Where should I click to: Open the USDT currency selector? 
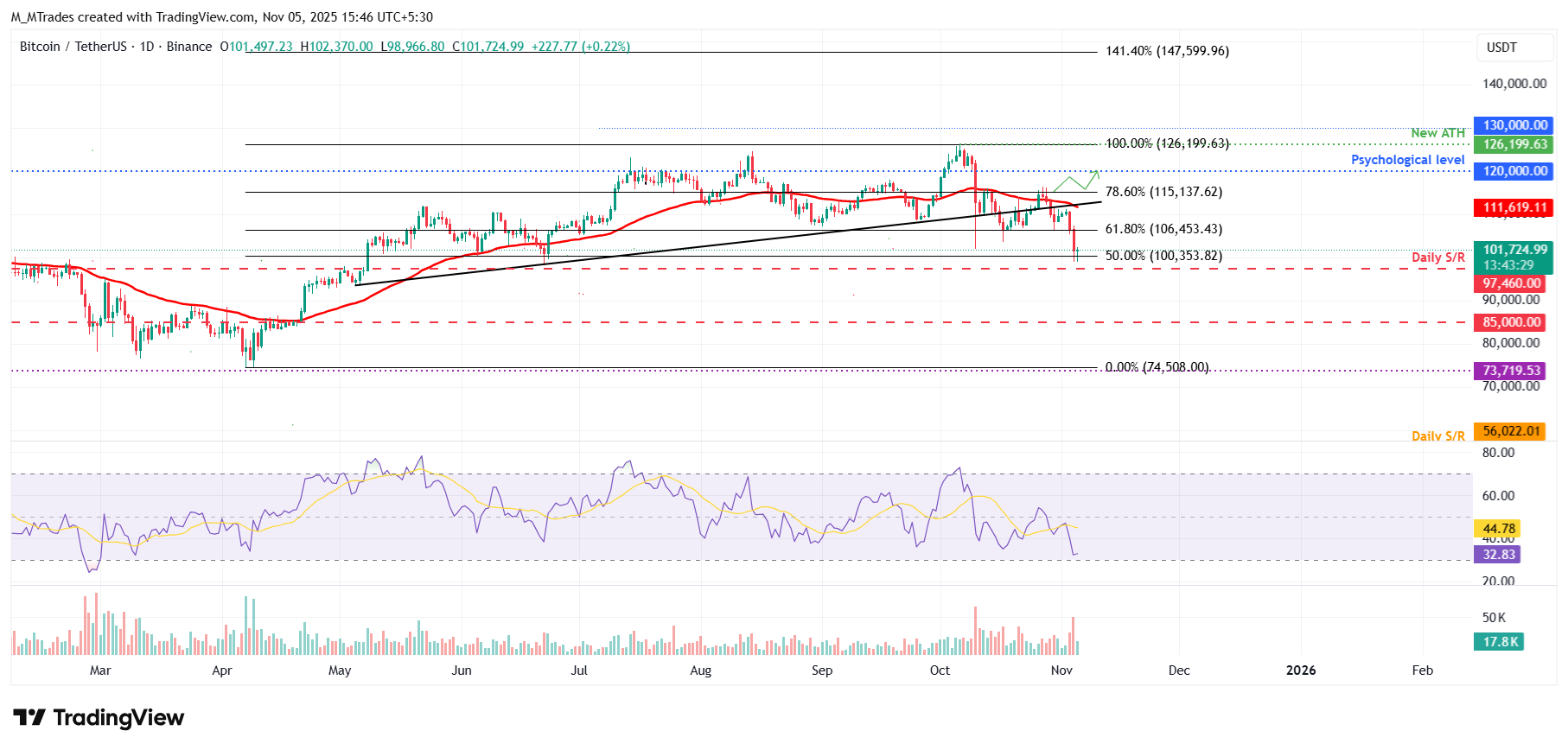tap(1501, 48)
